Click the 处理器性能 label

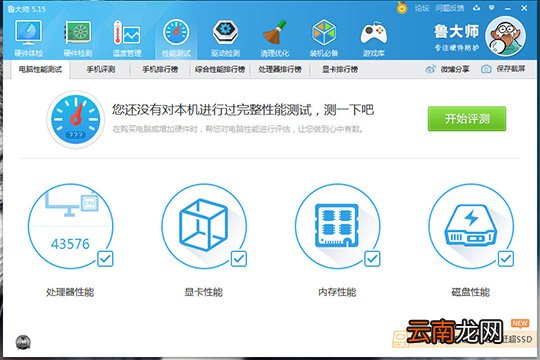(x=70, y=292)
